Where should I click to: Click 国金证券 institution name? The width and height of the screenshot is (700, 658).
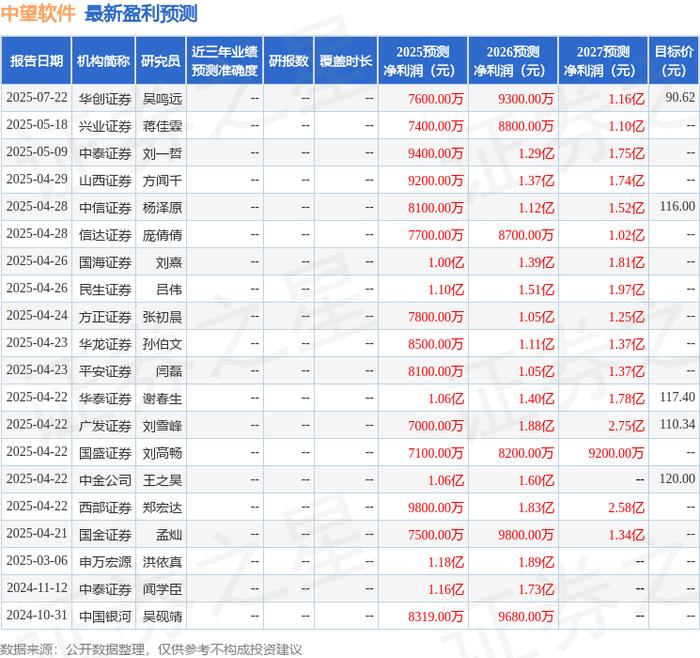click(105, 535)
